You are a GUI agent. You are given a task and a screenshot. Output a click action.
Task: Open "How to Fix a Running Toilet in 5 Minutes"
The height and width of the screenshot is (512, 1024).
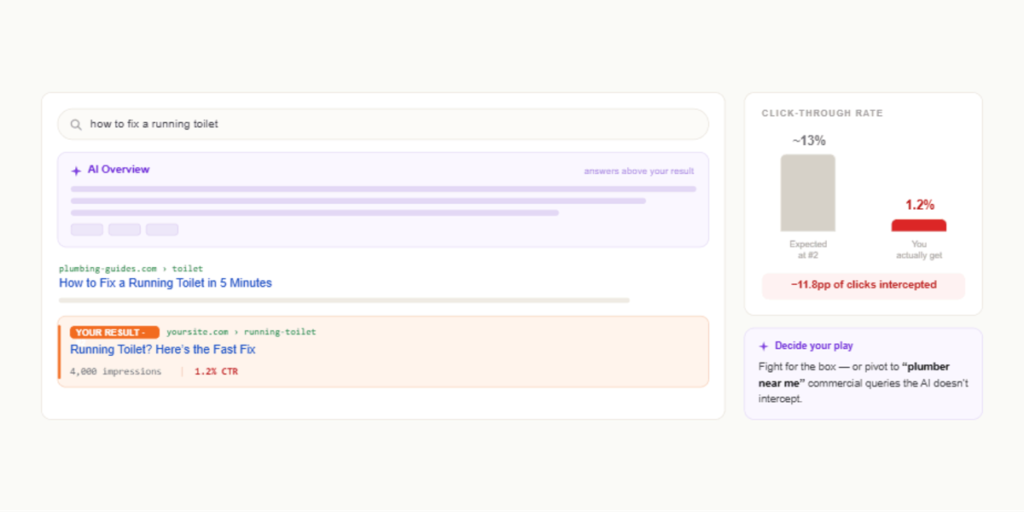click(x=165, y=283)
